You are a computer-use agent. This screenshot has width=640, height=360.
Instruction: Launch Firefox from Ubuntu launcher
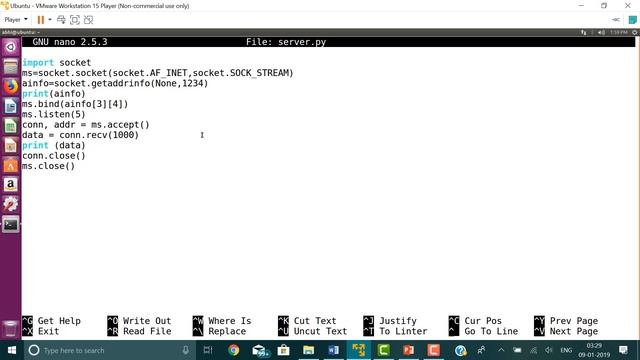pyautogui.click(x=11, y=87)
